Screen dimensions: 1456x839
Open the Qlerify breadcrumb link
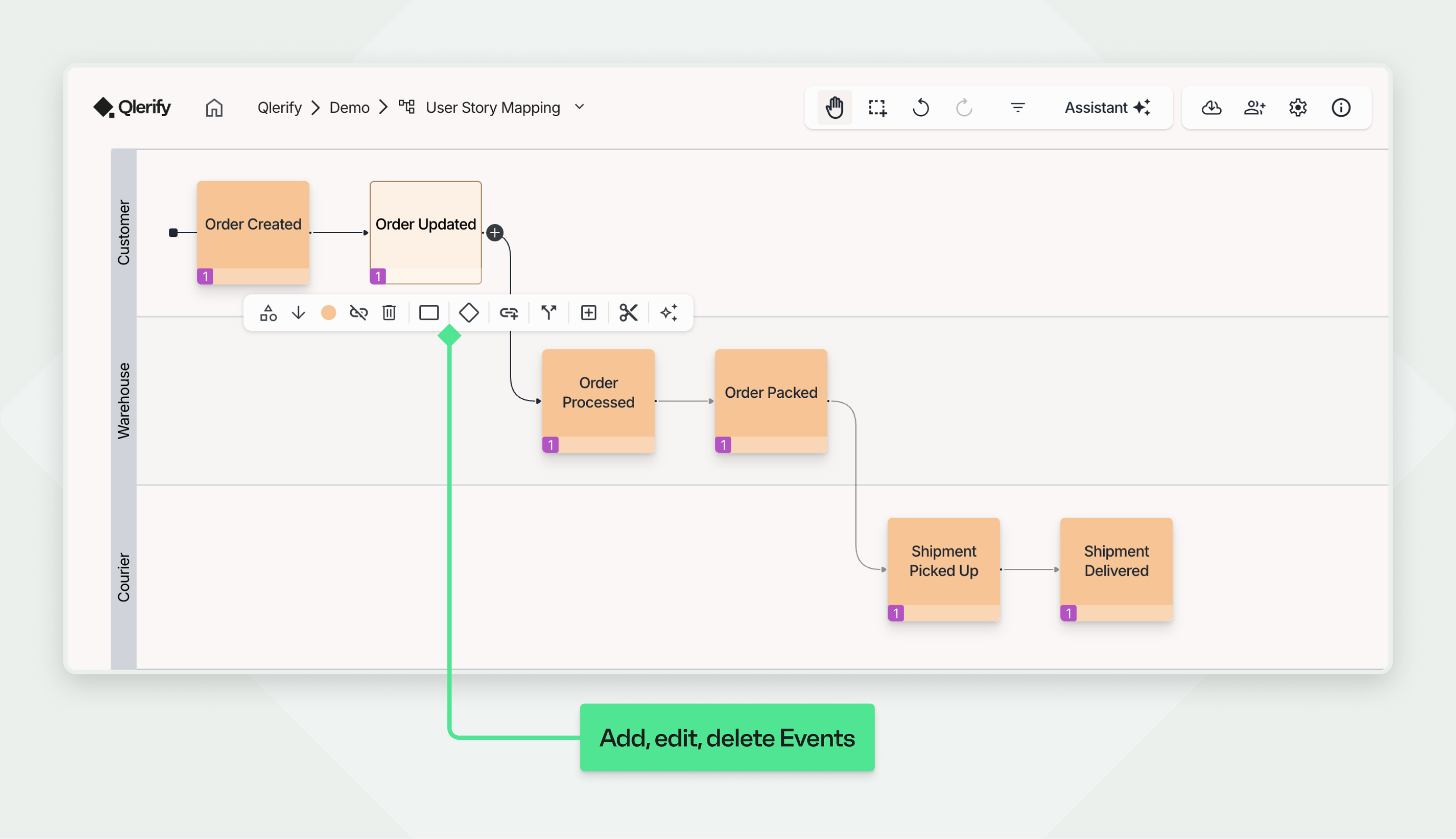tap(280, 108)
